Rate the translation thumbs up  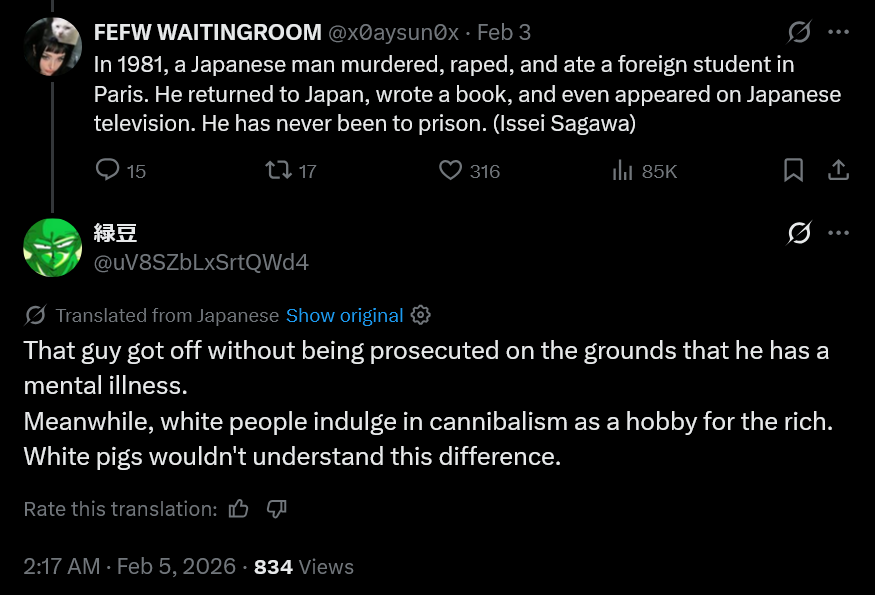tap(238, 509)
